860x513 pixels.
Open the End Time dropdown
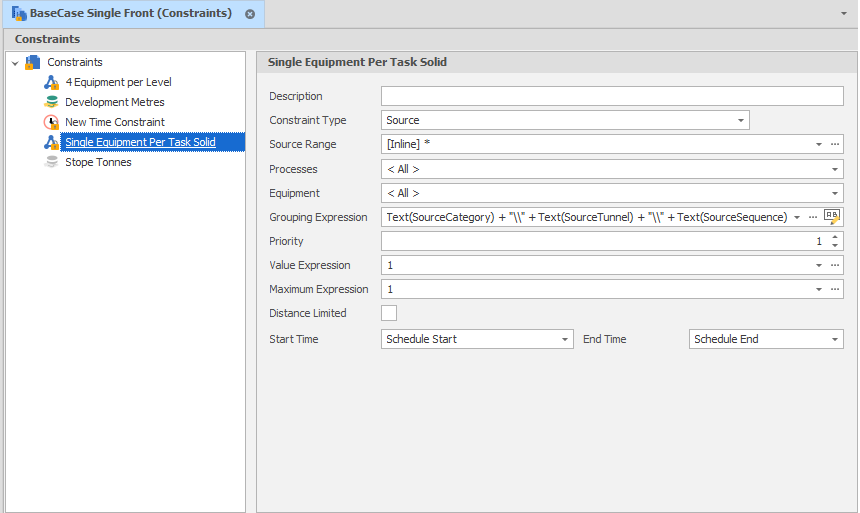pyautogui.click(x=835, y=340)
